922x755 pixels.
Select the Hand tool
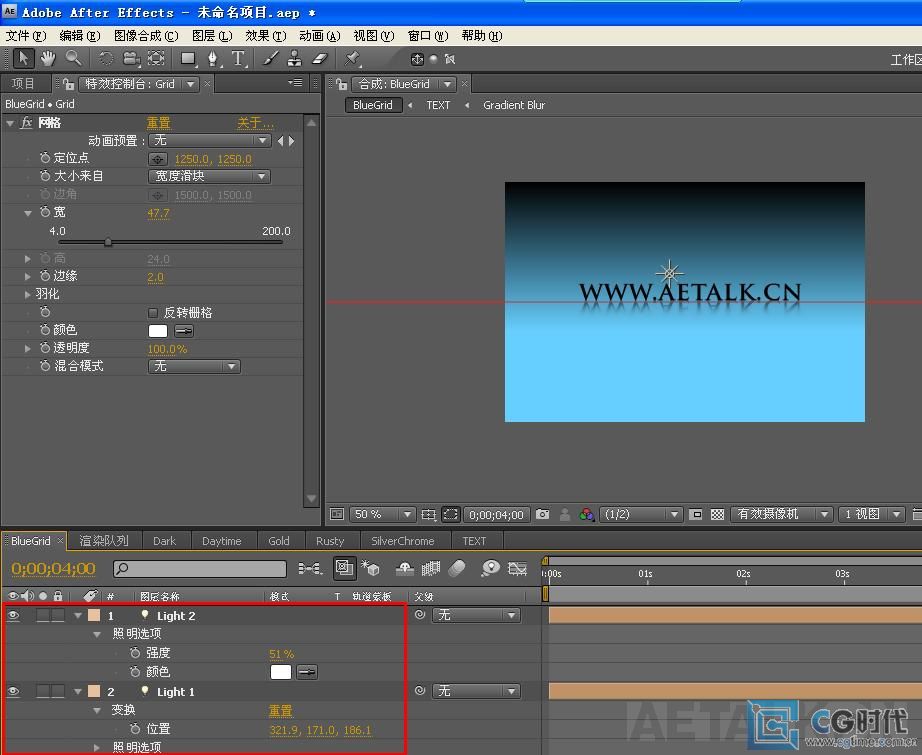point(48,58)
